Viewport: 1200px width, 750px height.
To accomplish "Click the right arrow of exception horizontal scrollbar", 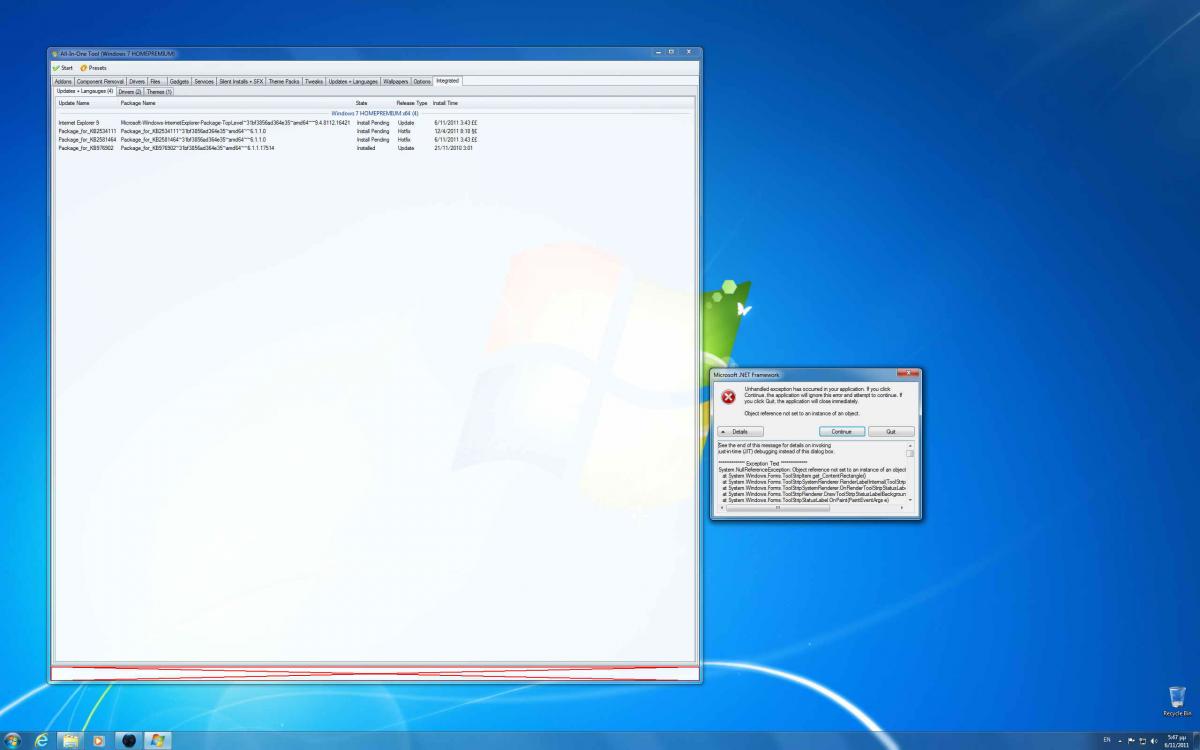I will coord(902,507).
